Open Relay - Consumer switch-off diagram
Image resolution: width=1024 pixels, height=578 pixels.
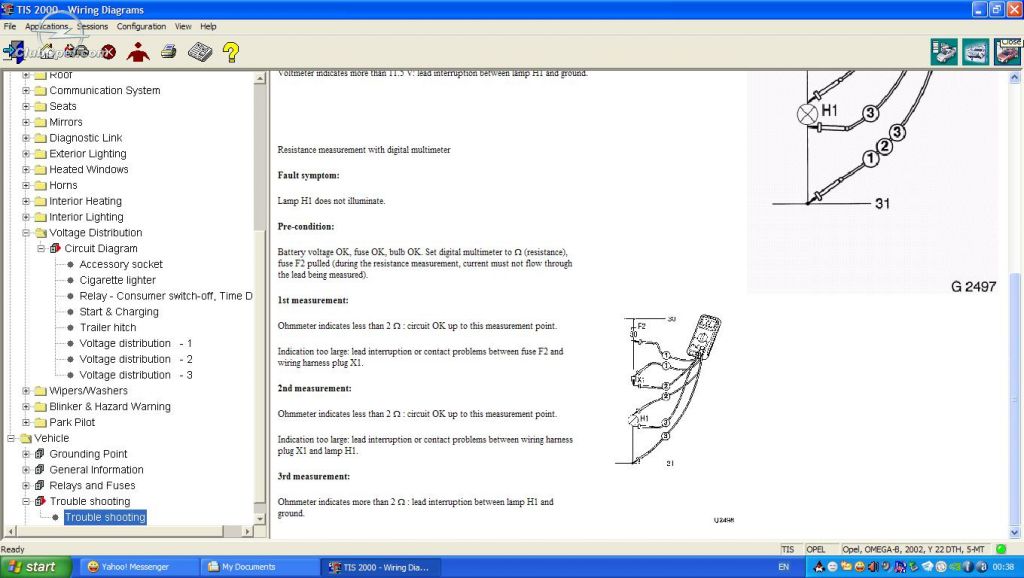166,296
